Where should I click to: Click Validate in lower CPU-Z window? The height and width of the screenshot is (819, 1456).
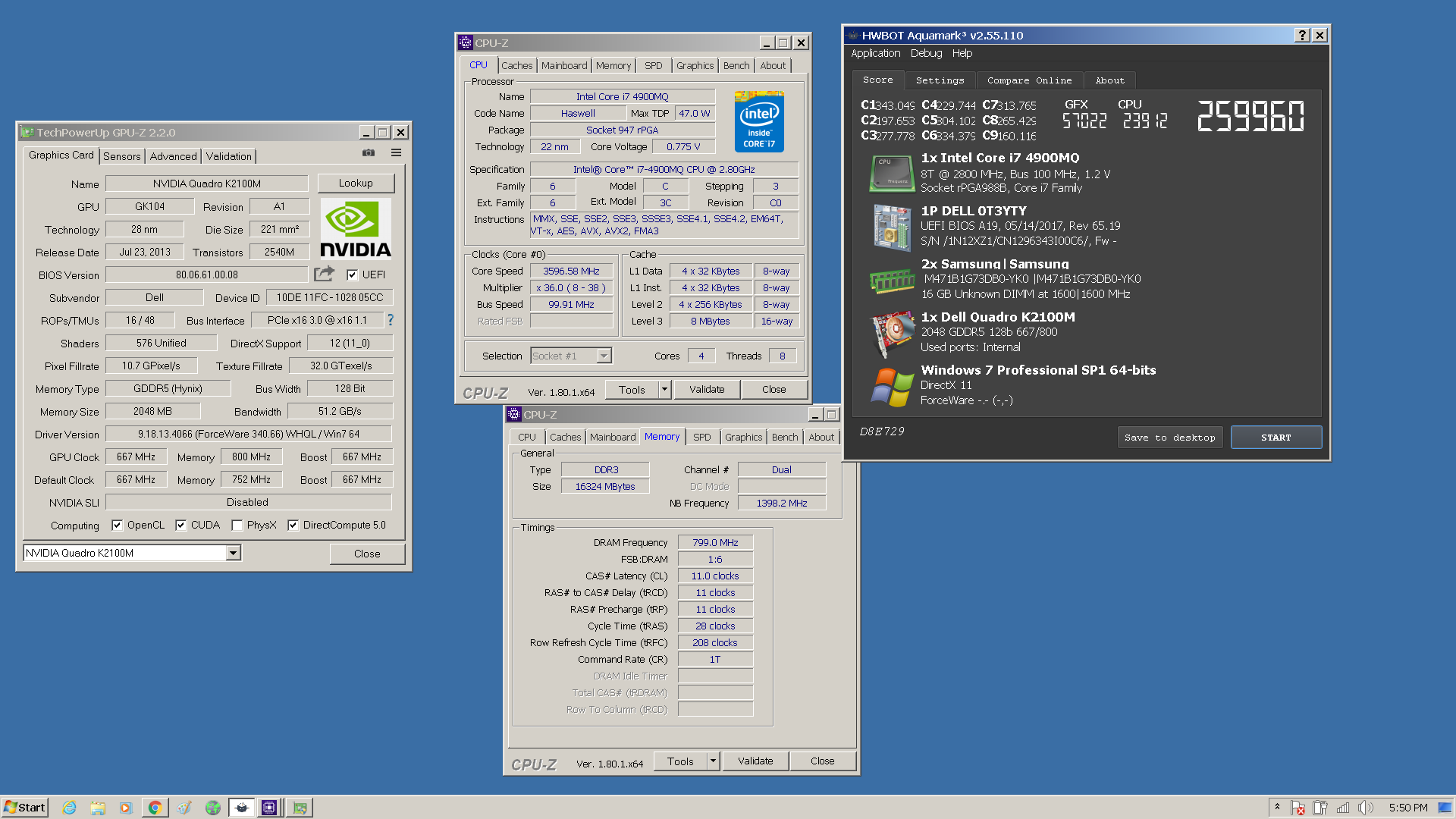click(755, 761)
